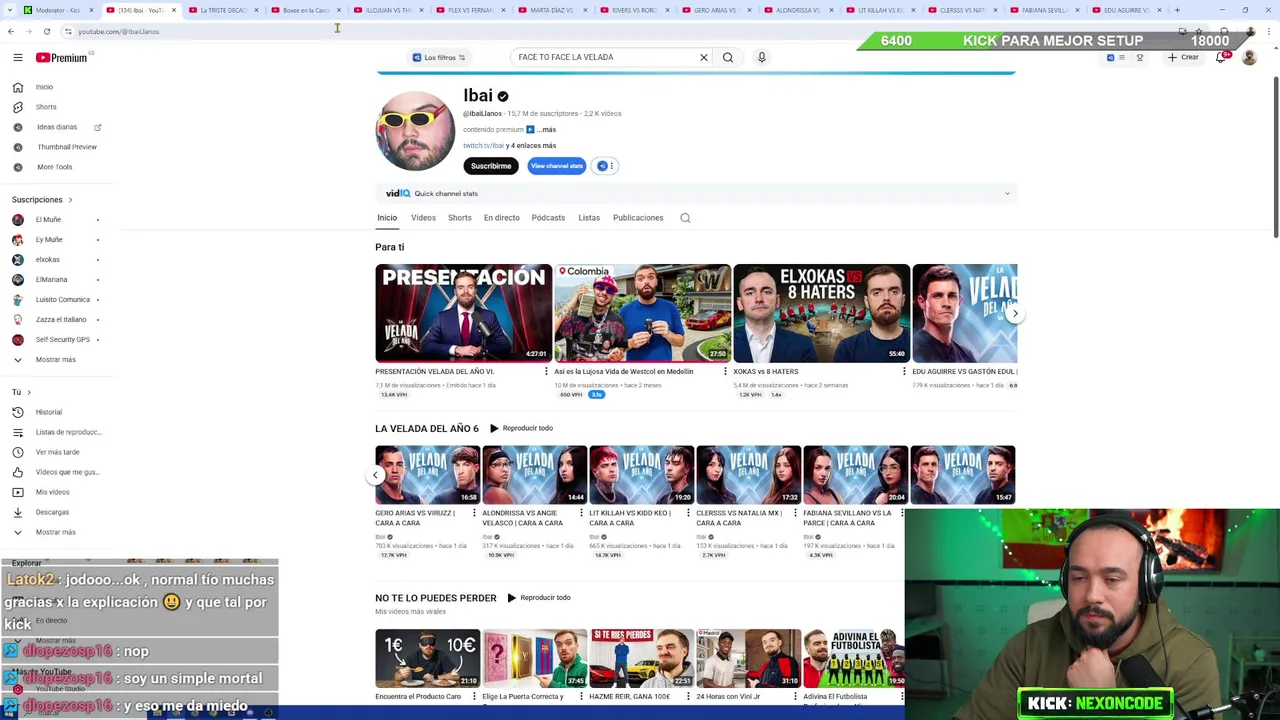This screenshot has width=1280, height=720.
Task: Switch to the Shorts channel tab
Action: pyautogui.click(x=459, y=218)
